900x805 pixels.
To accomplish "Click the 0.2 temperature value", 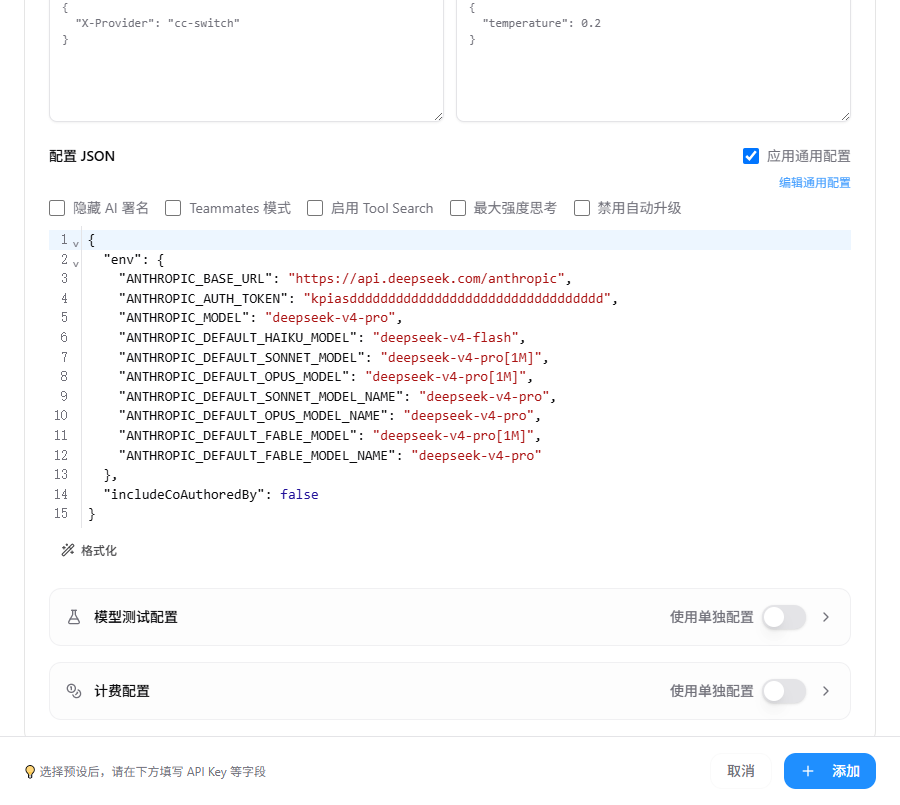I will [x=591, y=24].
